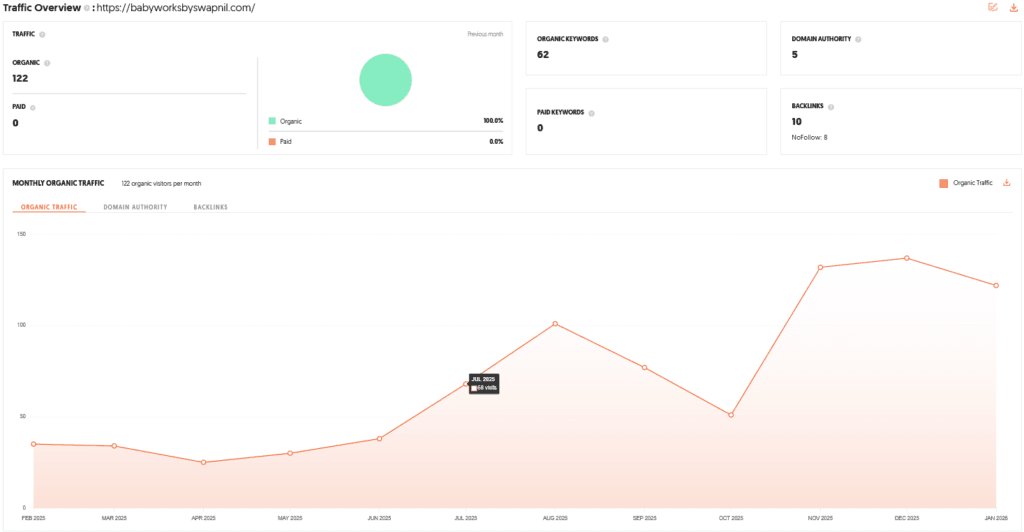Open the babyworksbyswapnil.com URL in the title
This screenshot has height=532, width=1024.
click(176, 8)
